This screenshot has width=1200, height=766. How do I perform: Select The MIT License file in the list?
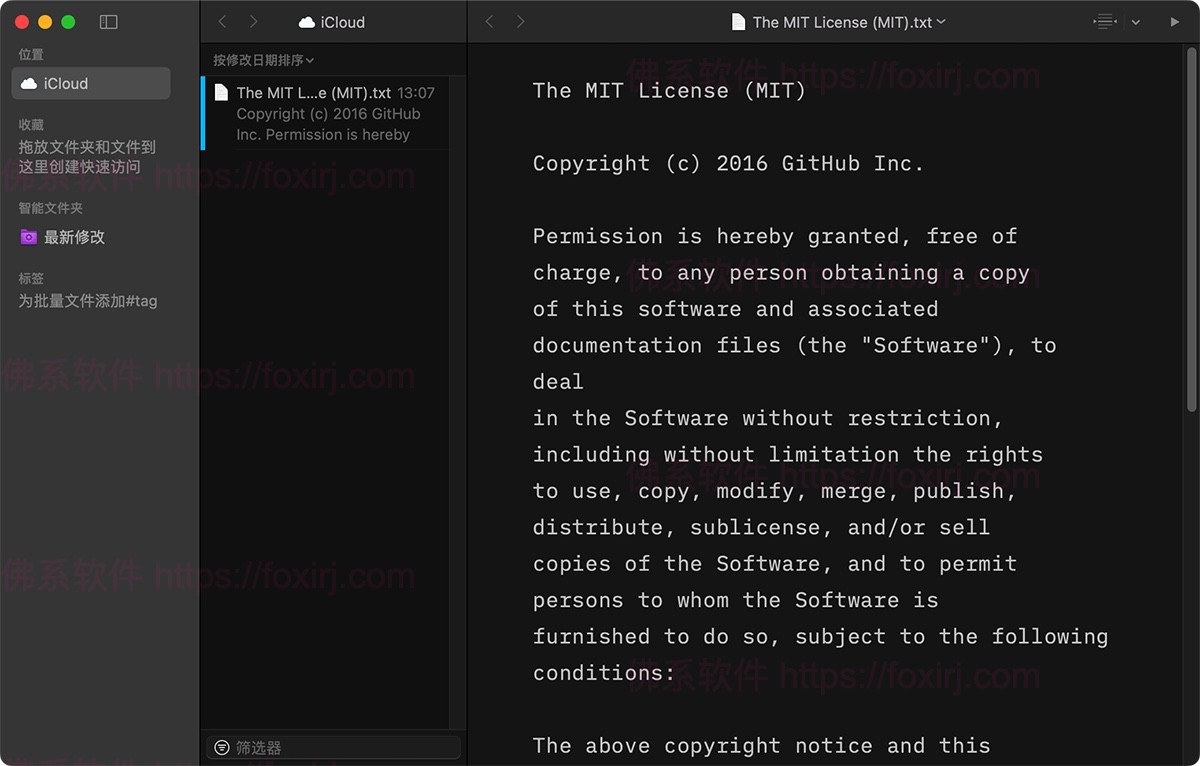(330, 112)
